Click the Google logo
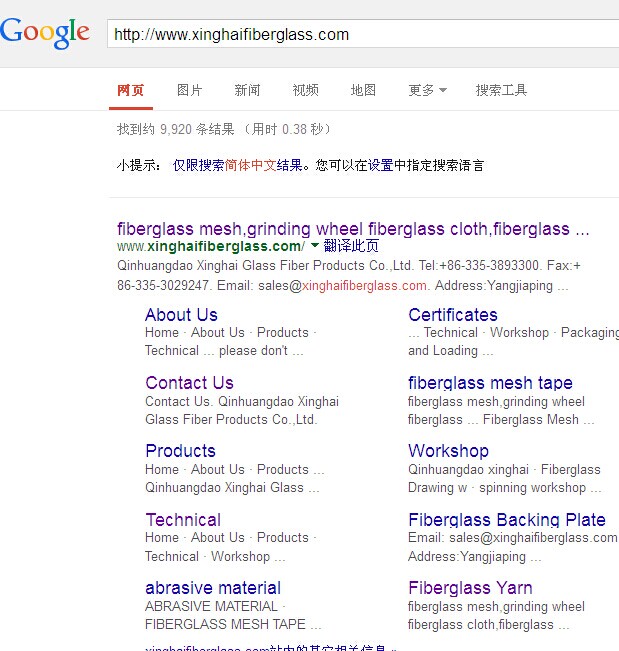The width and height of the screenshot is (619, 651). [x=45, y=33]
